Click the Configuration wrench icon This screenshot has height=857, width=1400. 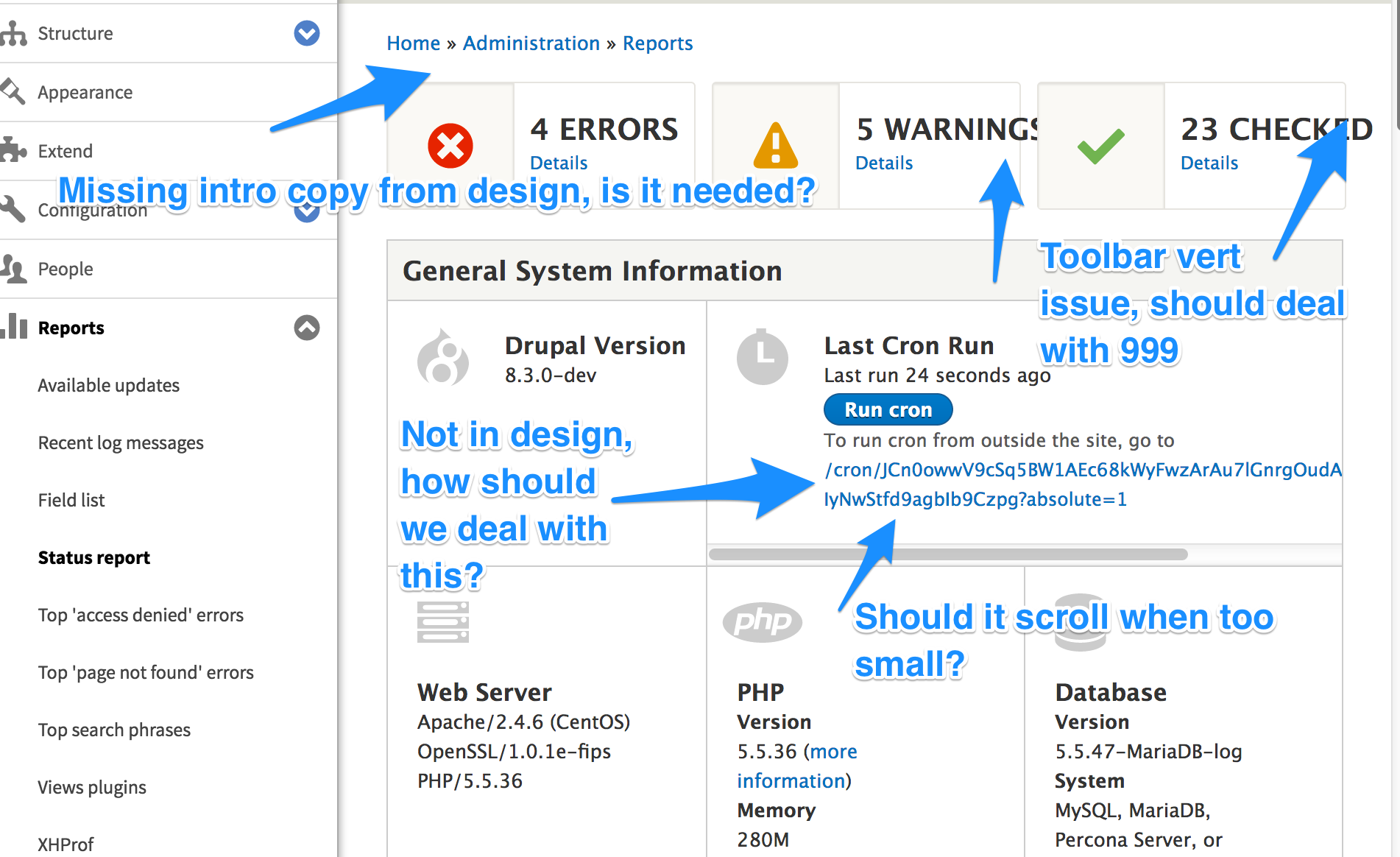tap(13, 209)
